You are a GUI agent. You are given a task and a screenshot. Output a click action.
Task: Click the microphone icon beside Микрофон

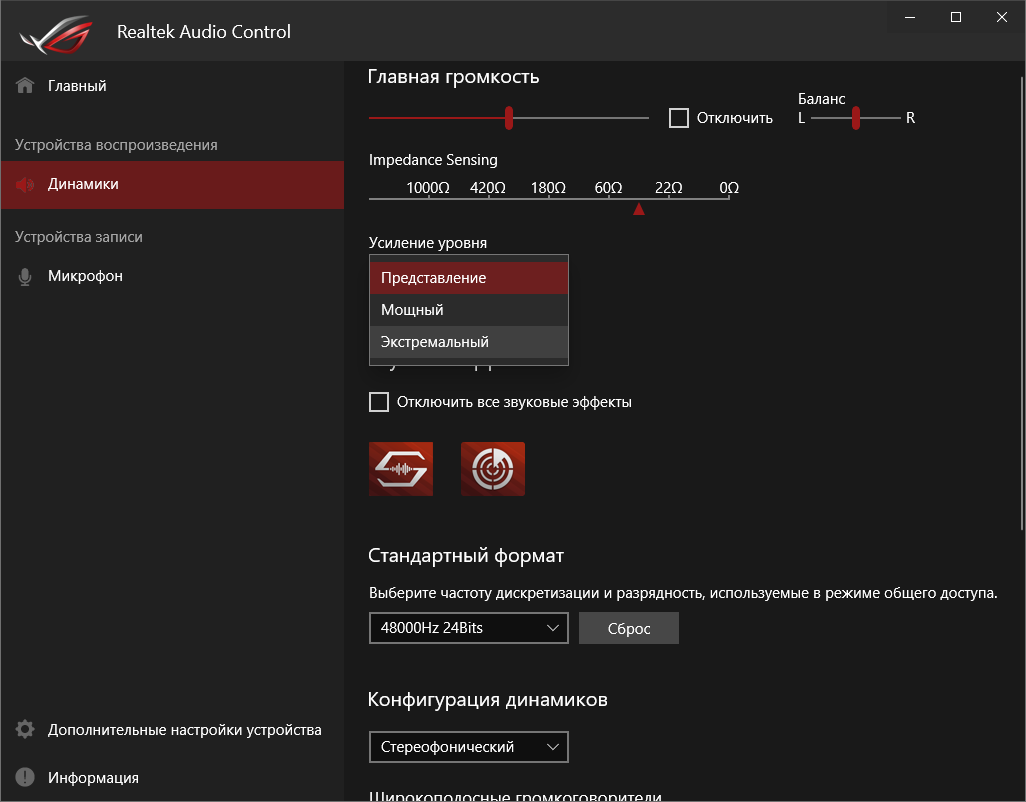point(23,275)
